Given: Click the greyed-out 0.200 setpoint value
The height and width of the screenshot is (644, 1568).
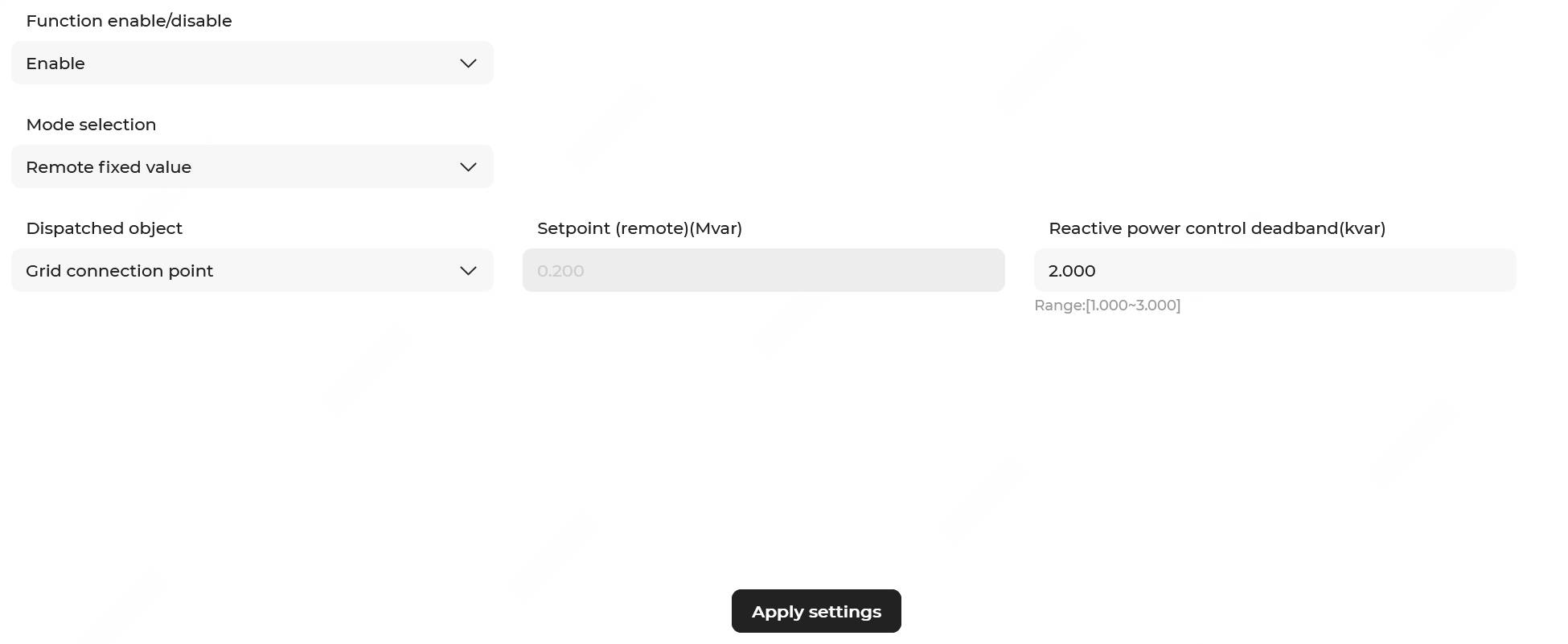Looking at the screenshot, I should point(560,271).
